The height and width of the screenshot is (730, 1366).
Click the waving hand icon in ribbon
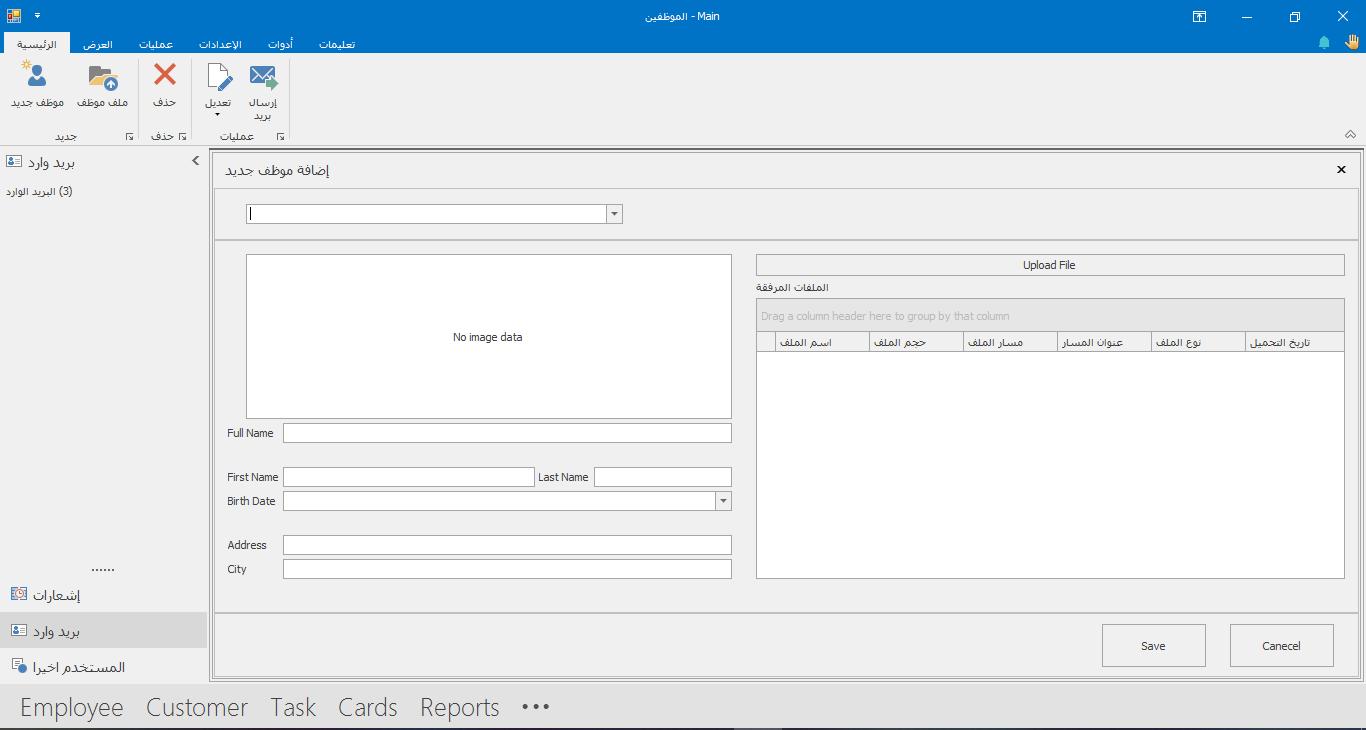point(1352,42)
